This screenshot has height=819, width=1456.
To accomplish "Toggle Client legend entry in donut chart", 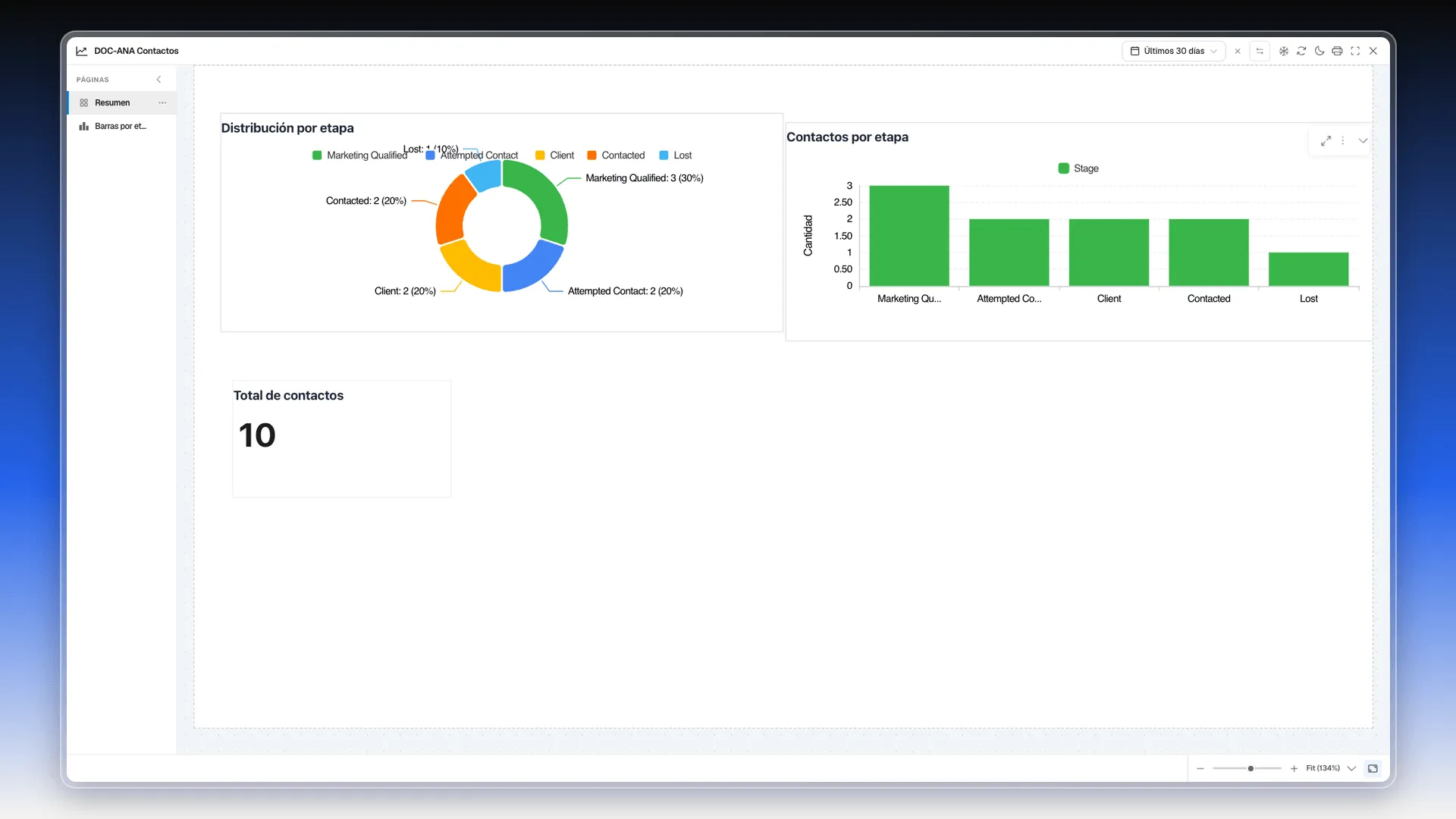I will pos(554,155).
